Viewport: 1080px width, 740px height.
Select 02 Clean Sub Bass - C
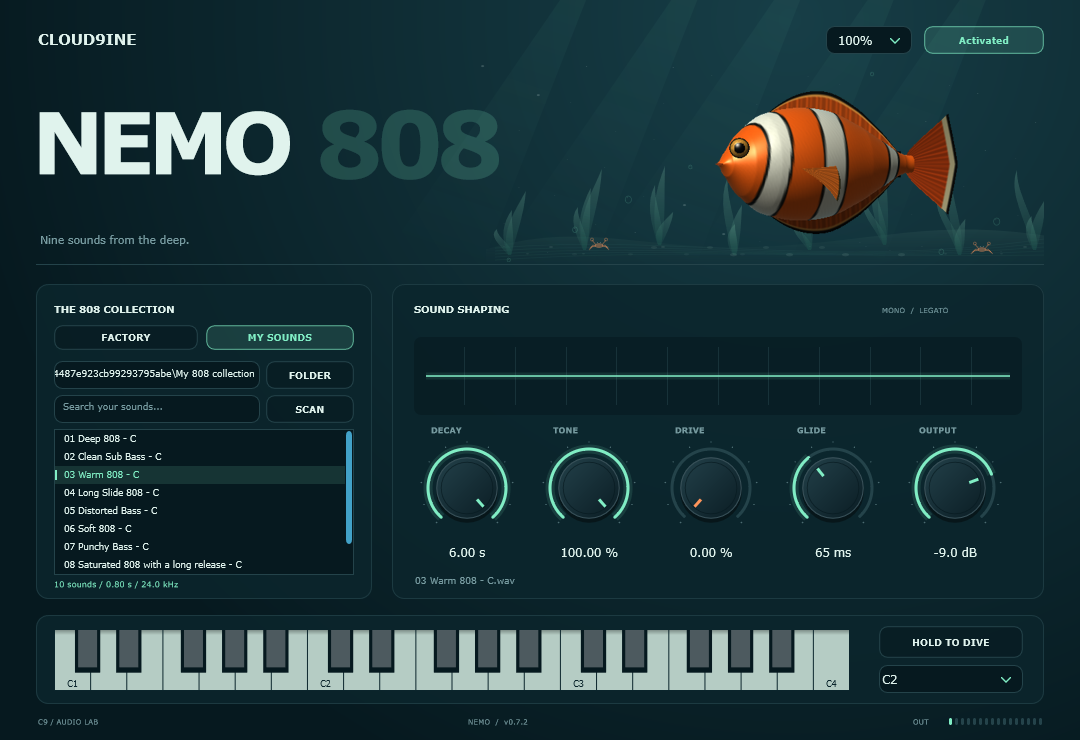[x=200, y=457]
